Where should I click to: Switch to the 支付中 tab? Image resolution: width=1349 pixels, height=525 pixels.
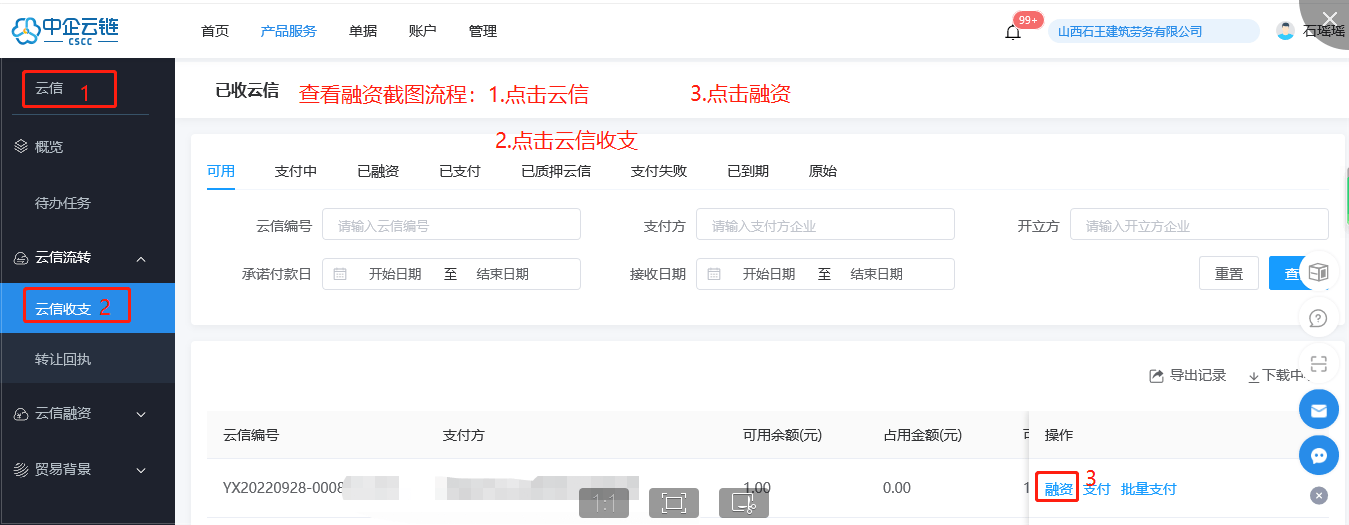(x=296, y=171)
